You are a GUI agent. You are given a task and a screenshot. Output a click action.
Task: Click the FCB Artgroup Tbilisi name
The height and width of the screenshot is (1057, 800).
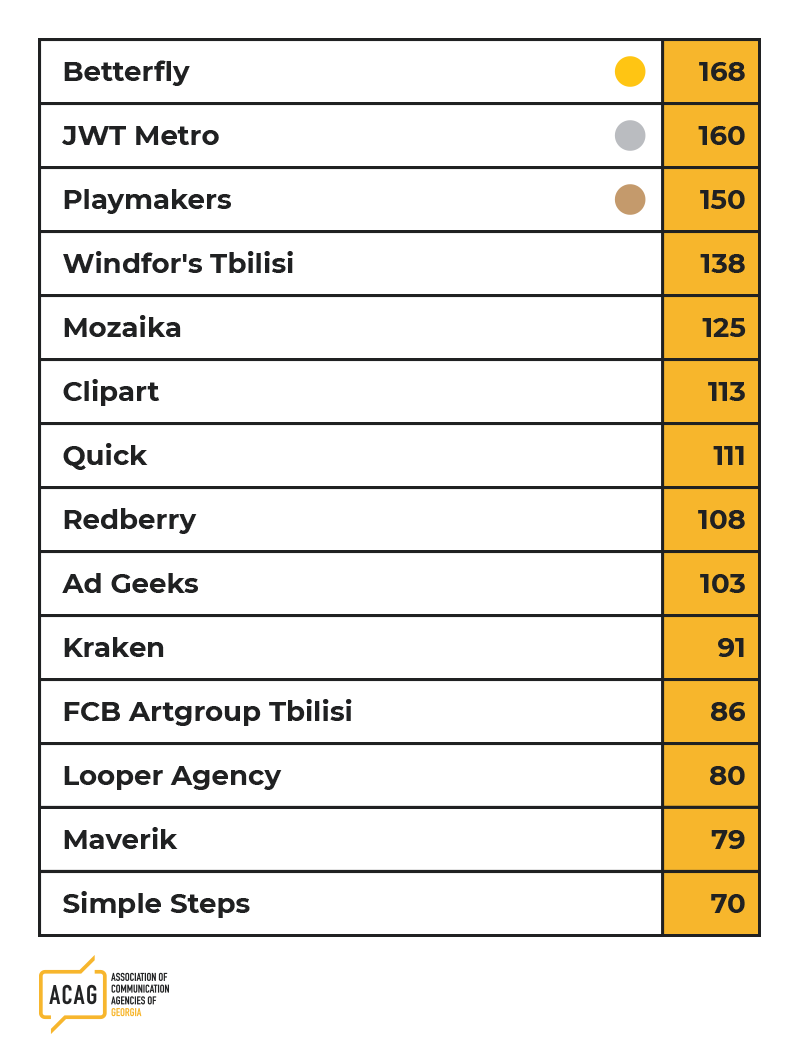pos(208,713)
